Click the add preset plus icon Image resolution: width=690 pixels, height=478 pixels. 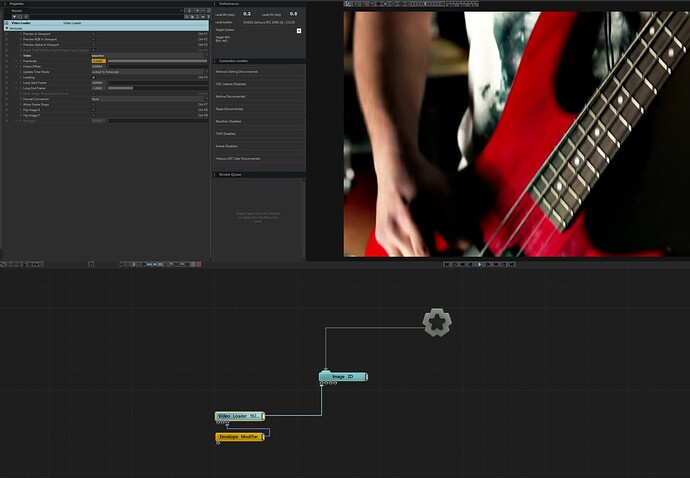pos(198,11)
